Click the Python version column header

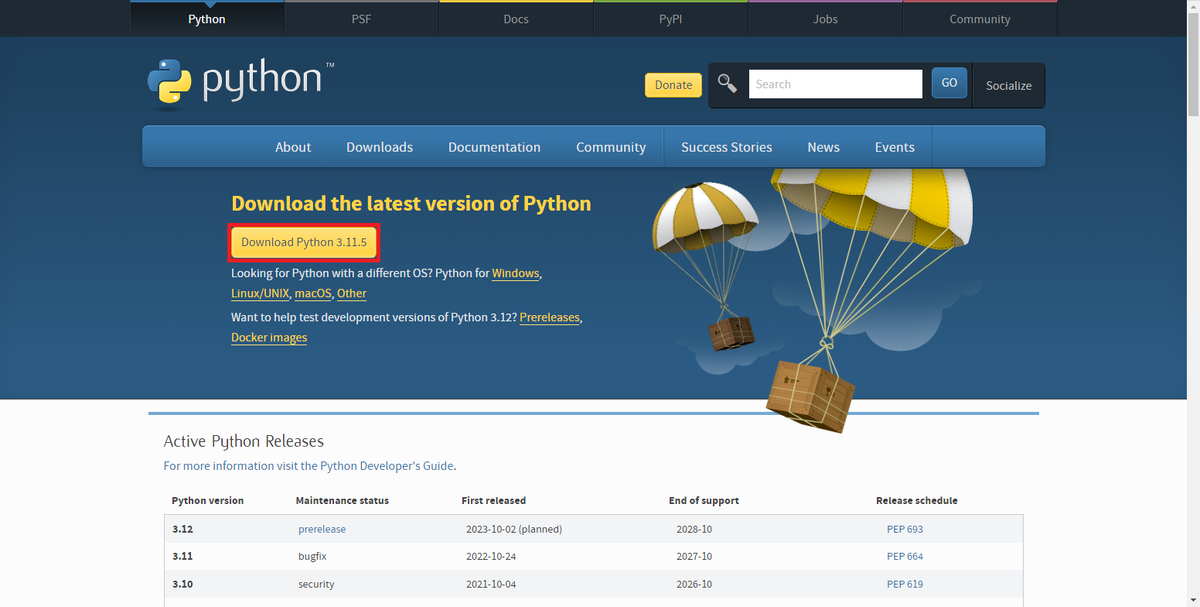(208, 500)
